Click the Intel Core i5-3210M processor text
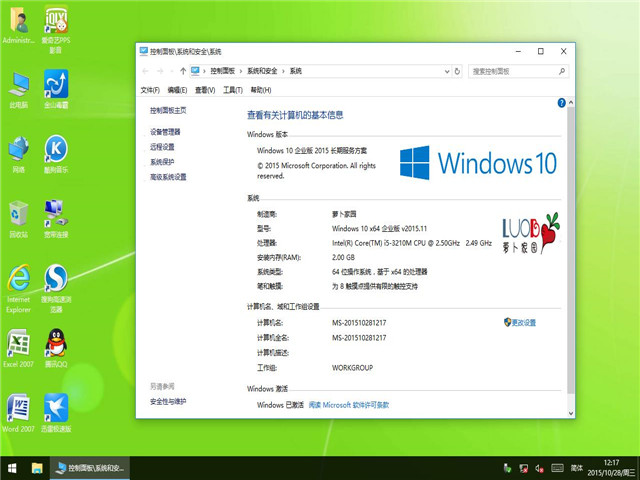640x480 pixels. tap(412, 243)
